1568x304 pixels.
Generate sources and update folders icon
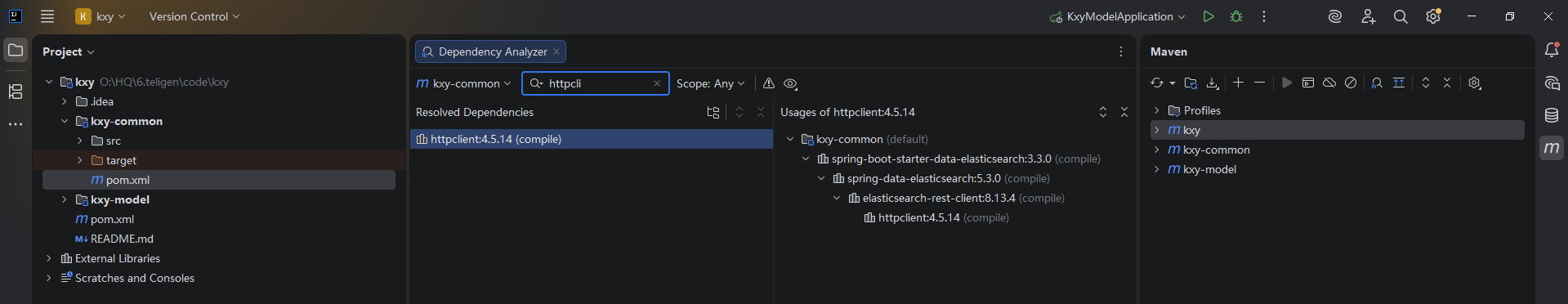[1191, 83]
